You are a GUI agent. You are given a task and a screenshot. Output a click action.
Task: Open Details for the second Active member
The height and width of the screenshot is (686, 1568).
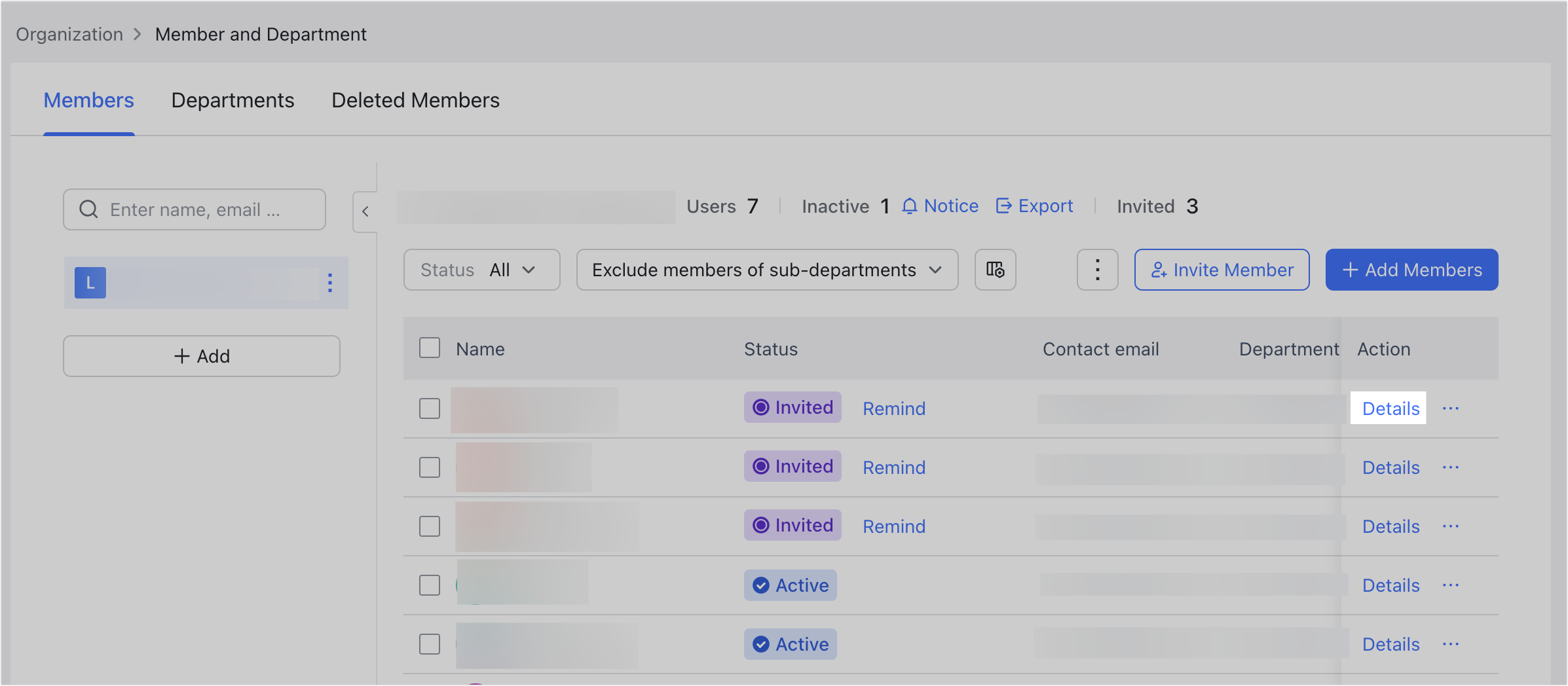pos(1391,644)
